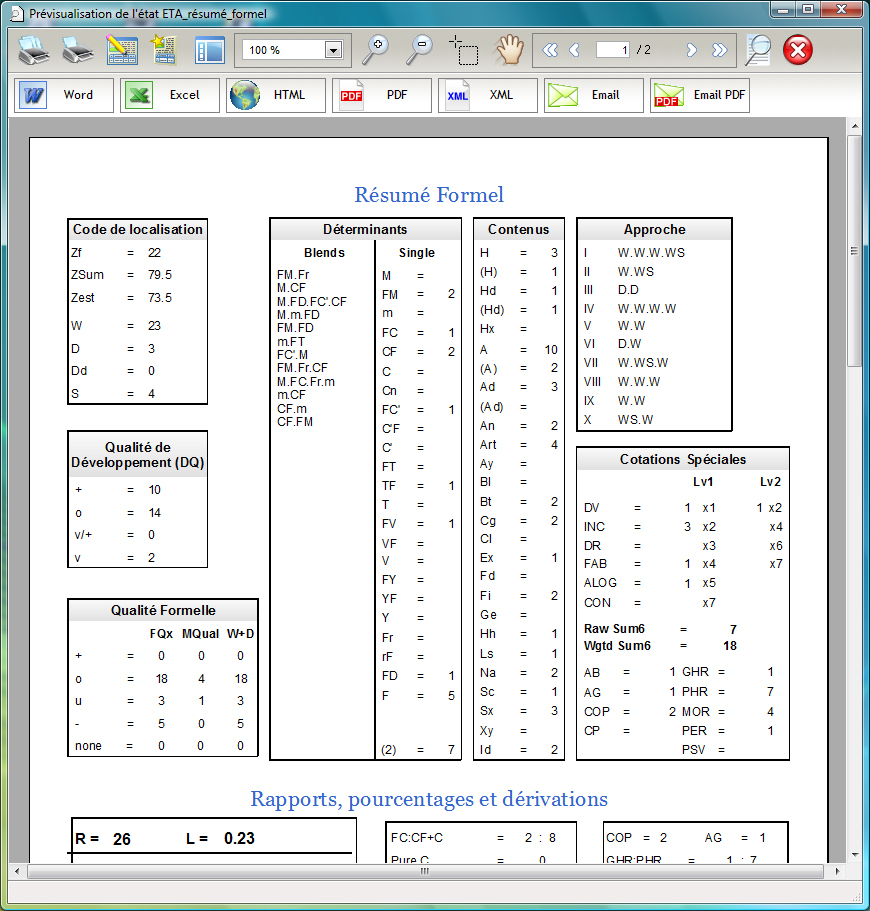This screenshot has height=911, width=870.
Task: Export the report as PDF
Action: [380, 95]
